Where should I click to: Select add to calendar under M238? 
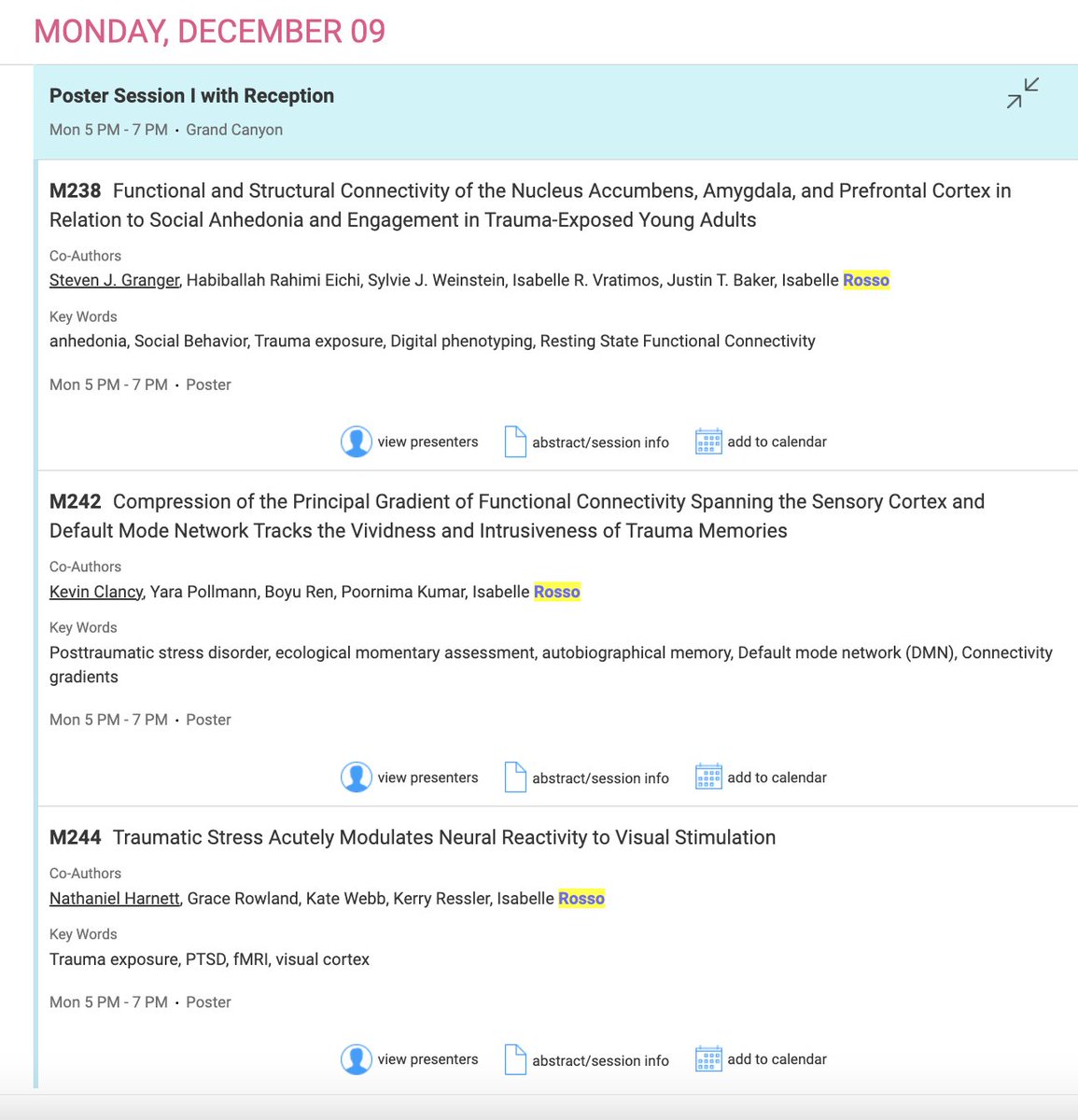coord(777,441)
